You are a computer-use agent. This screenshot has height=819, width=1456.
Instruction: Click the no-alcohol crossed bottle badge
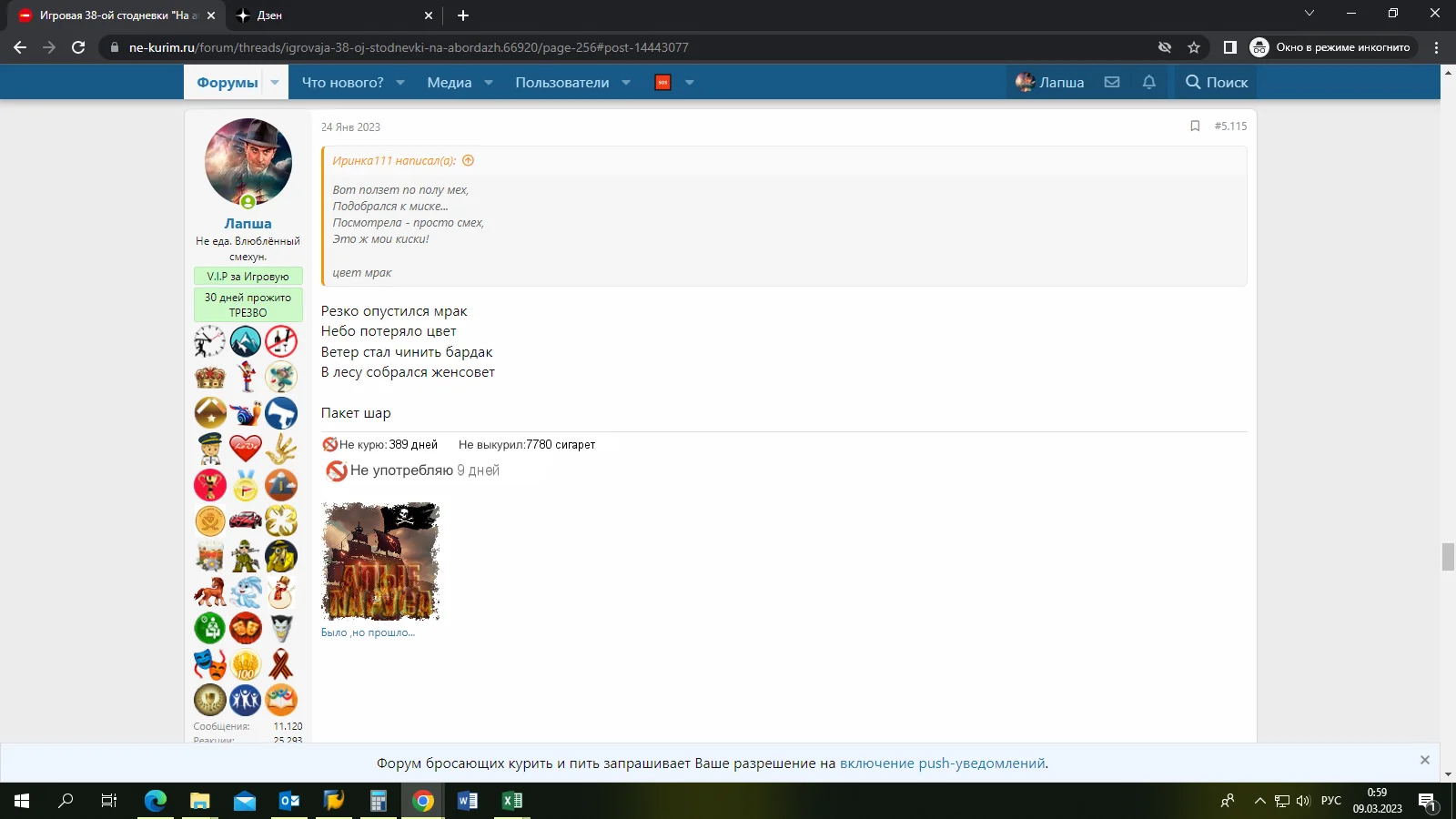pos(281,341)
